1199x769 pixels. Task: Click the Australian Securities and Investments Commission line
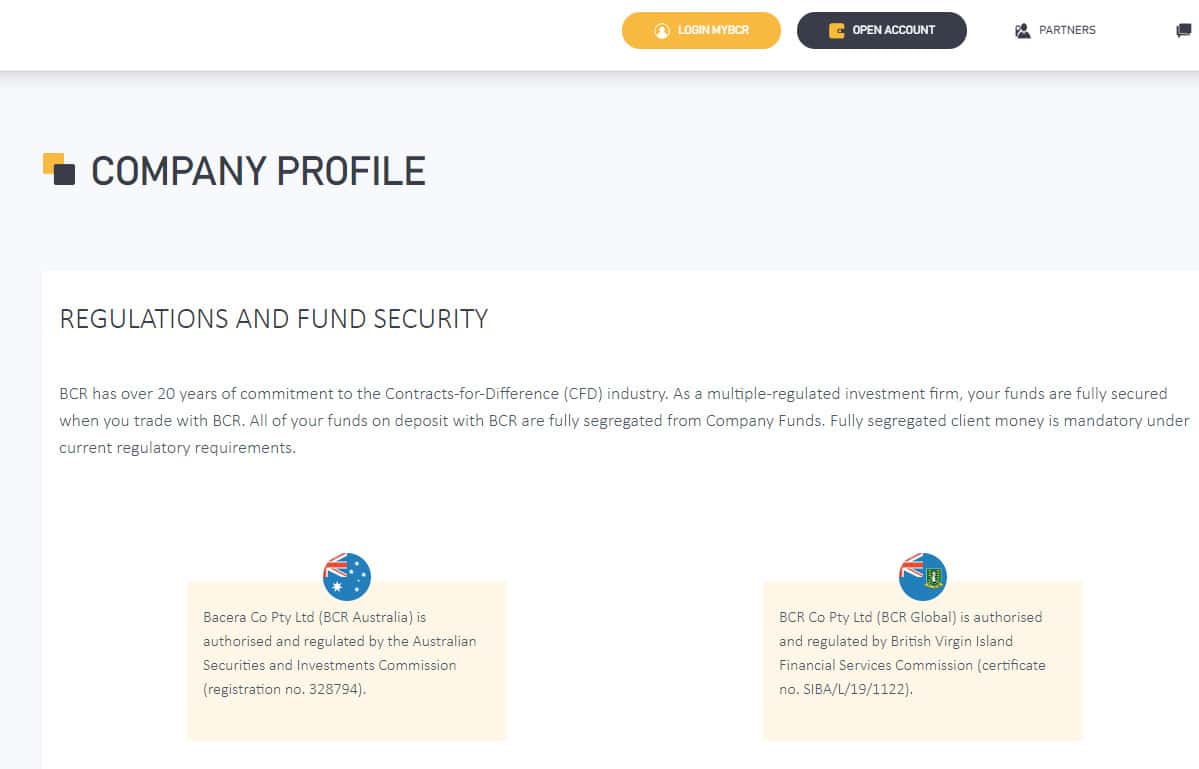point(329,665)
